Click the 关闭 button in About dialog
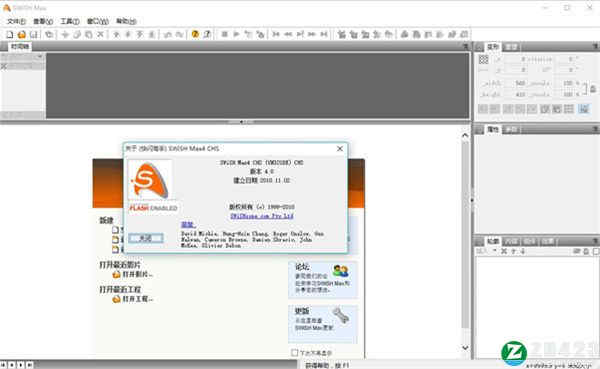The image size is (600, 369). (x=145, y=238)
